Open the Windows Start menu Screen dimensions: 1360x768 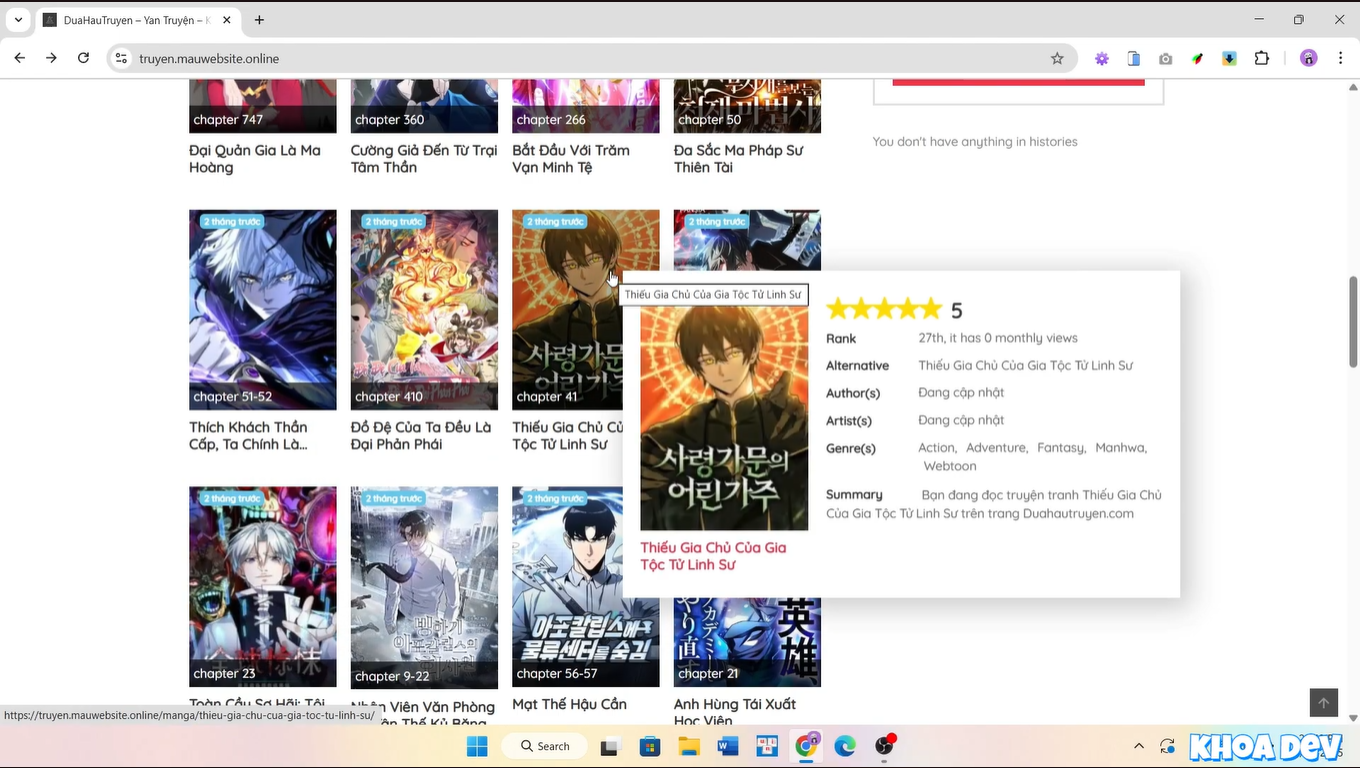(477, 746)
